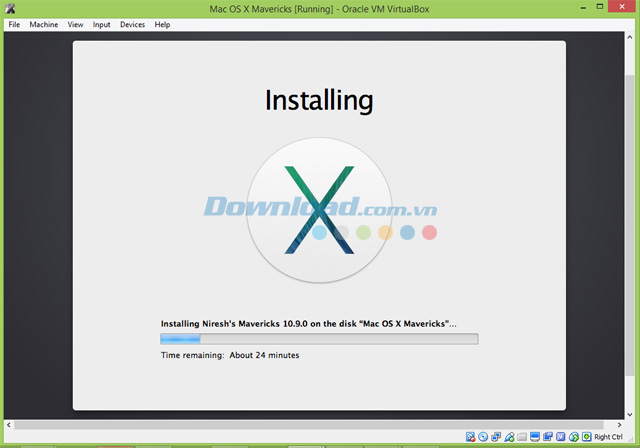Open the File menu
The height and width of the screenshot is (448, 640).
point(14,24)
